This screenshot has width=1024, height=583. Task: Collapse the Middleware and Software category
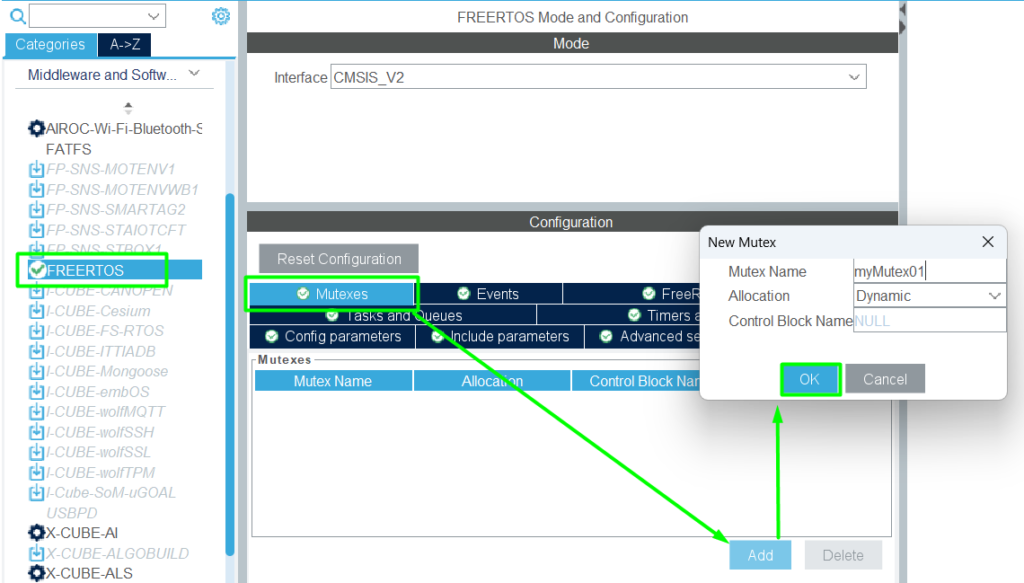click(x=194, y=74)
